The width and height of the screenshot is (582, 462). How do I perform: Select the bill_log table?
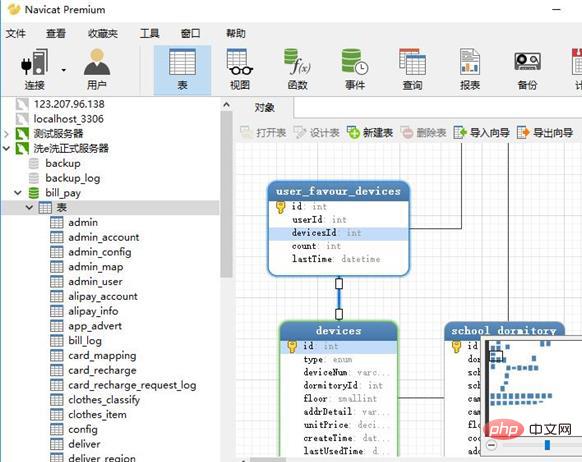pos(85,341)
